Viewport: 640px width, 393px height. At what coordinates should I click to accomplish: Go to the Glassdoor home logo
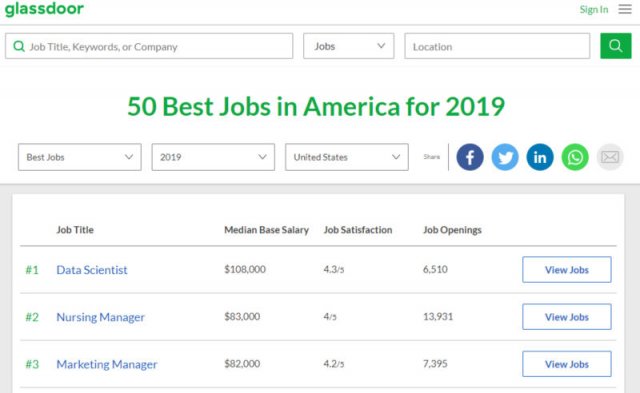(x=44, y=9)
